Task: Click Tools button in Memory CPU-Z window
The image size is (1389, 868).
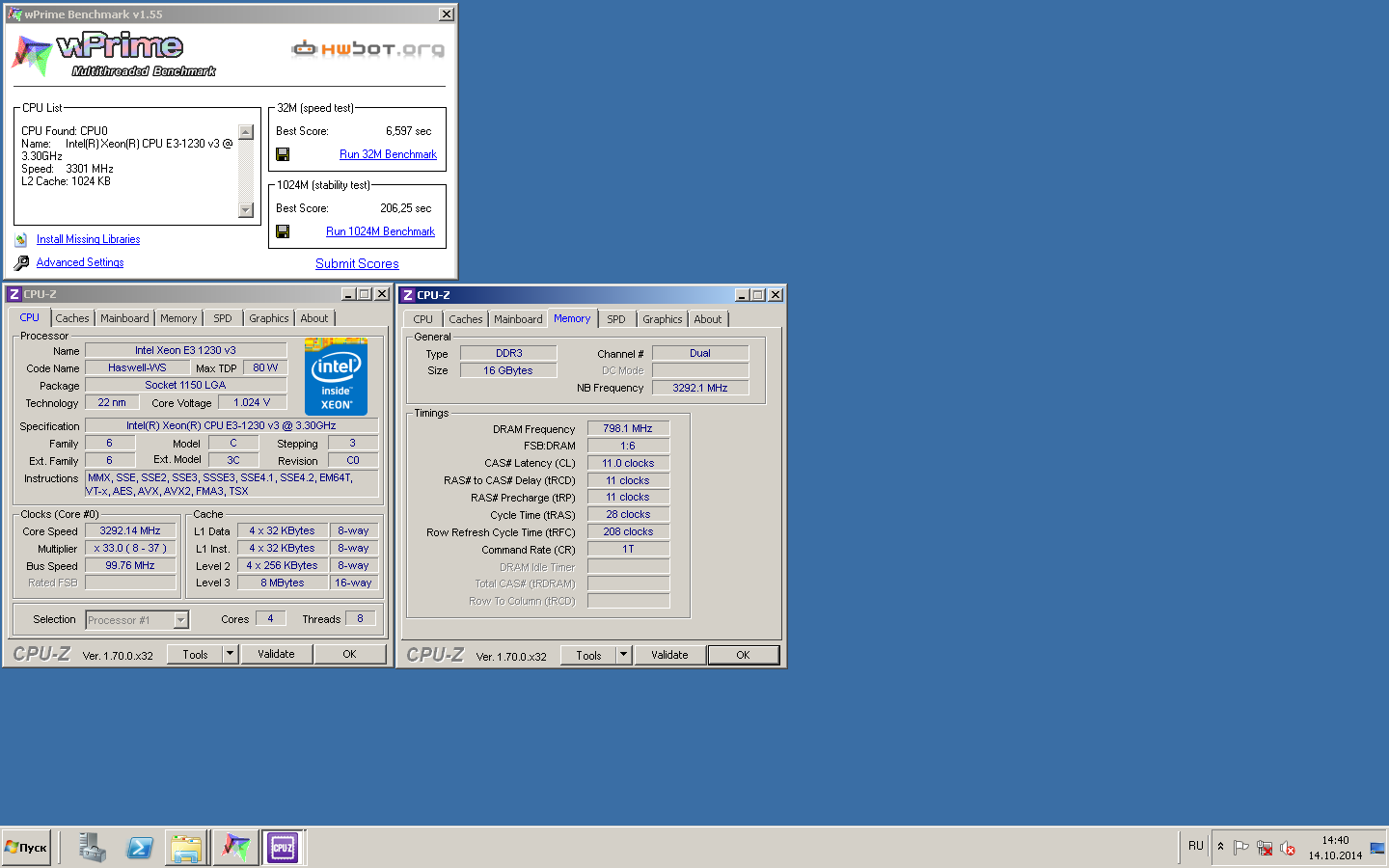Action: (x=588, y=655)
